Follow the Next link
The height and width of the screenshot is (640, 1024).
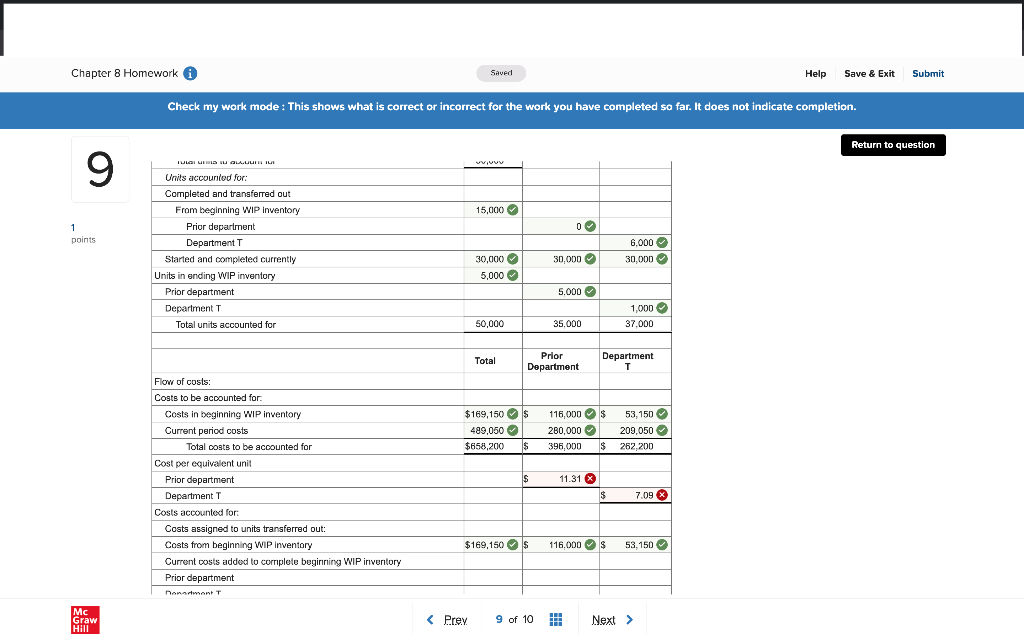click(x=604, y=619)
